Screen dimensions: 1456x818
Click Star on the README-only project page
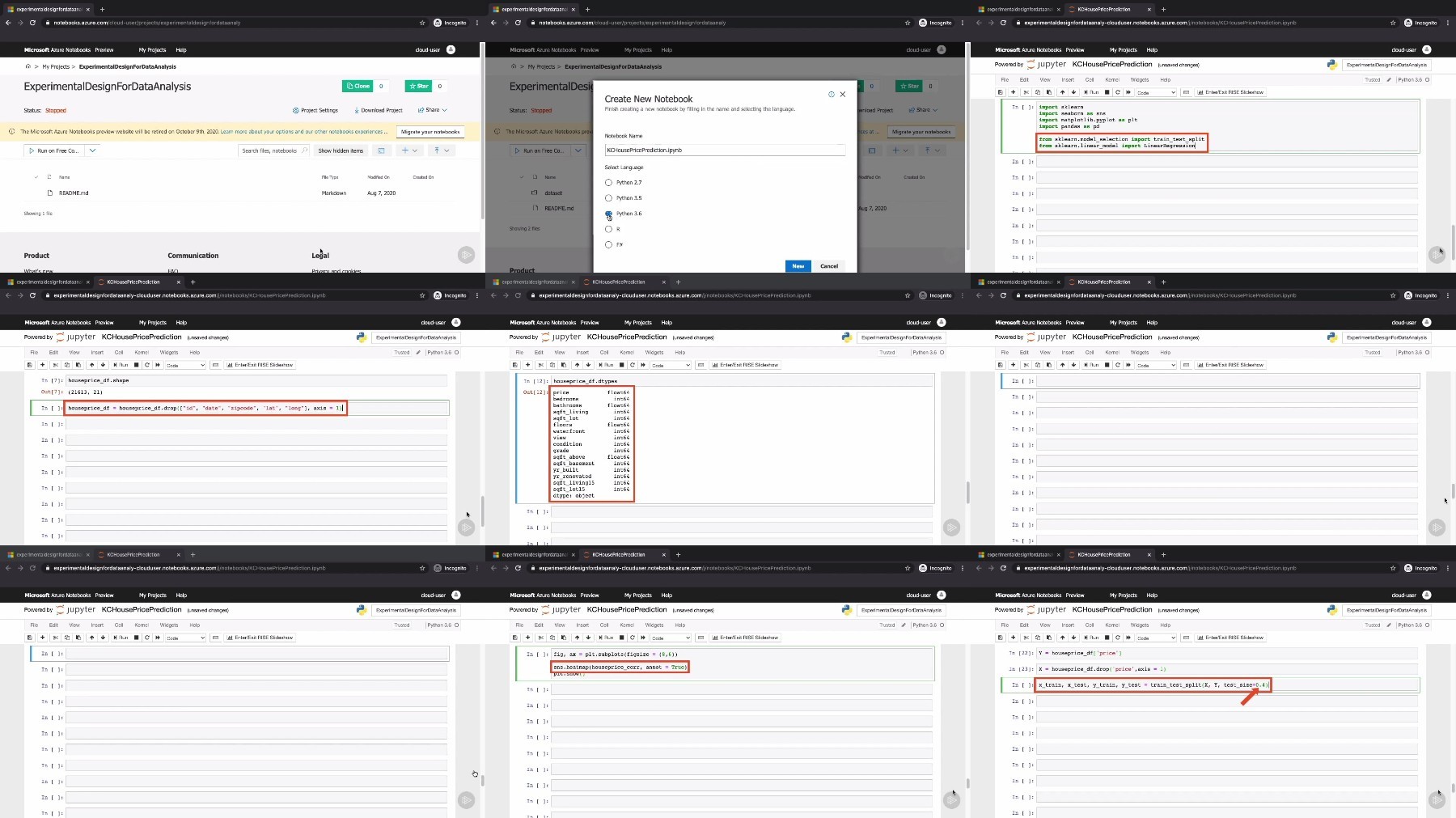click(x=418, y=86)
